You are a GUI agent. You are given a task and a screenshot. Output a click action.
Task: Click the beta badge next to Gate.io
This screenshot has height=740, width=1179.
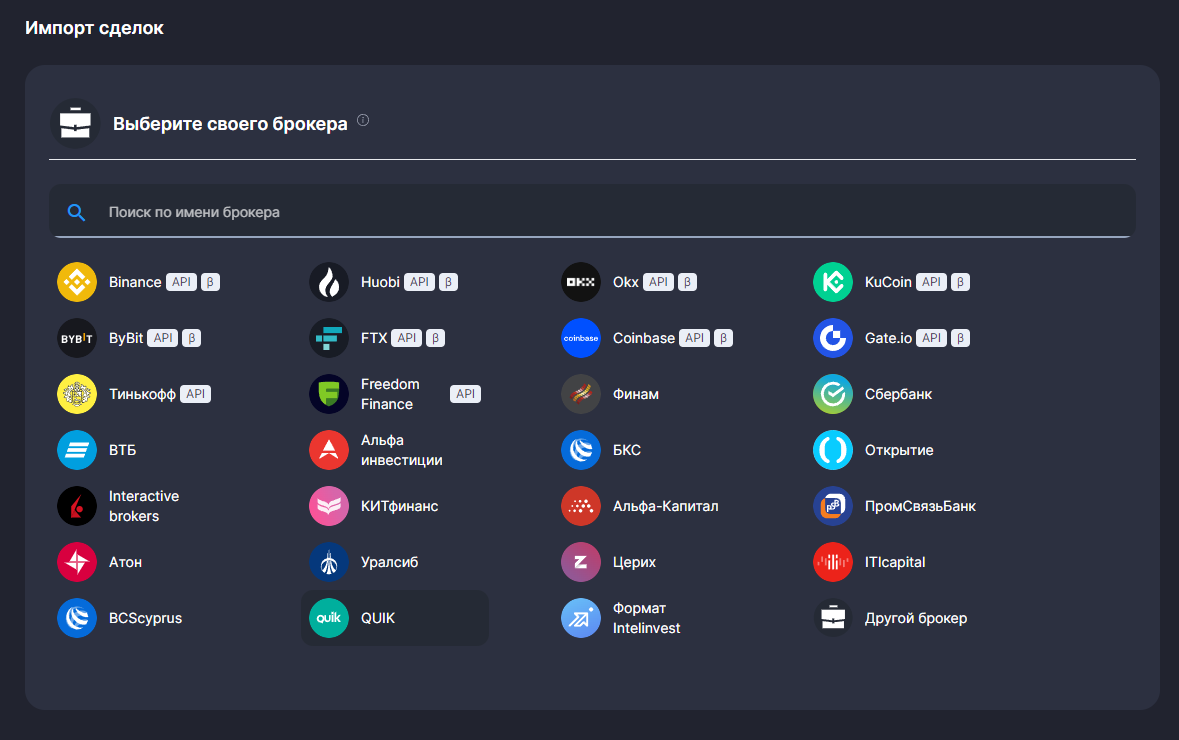pyautogui.click(x=960, y=338)
